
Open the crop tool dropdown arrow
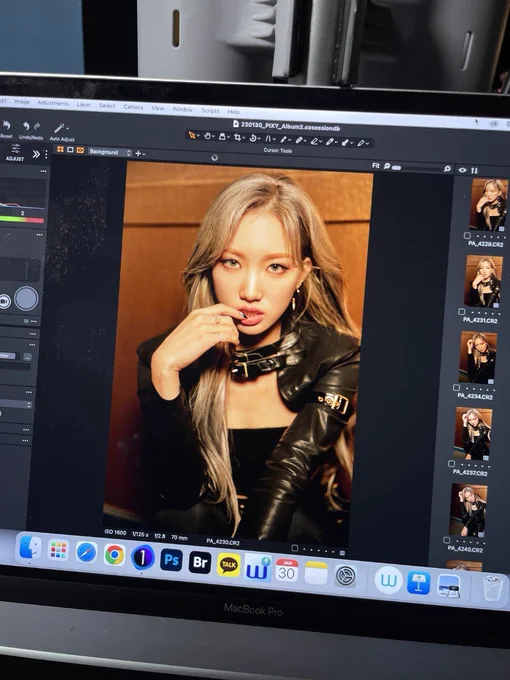tap(244, 138)
